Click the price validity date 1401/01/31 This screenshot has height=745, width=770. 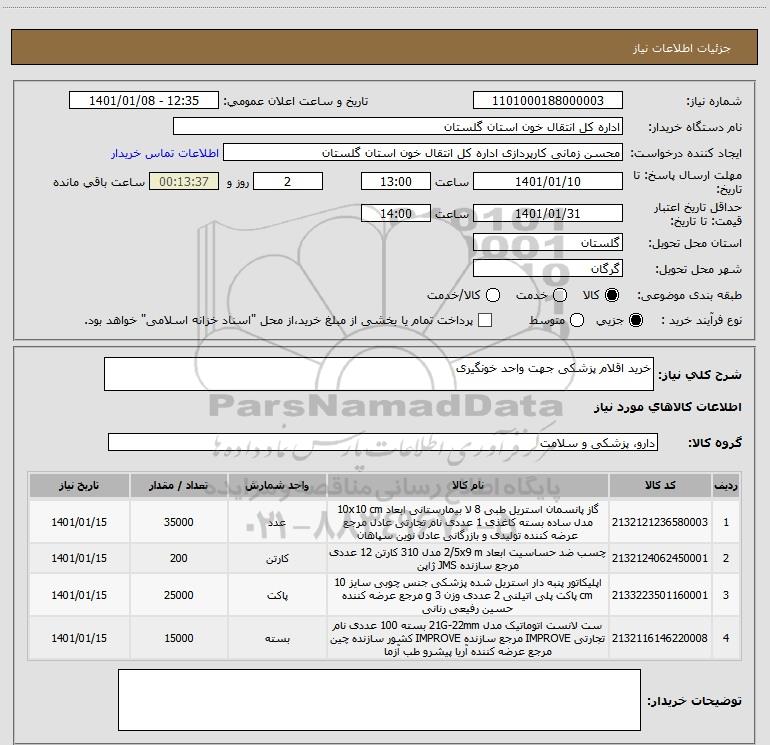coord(548,214)
